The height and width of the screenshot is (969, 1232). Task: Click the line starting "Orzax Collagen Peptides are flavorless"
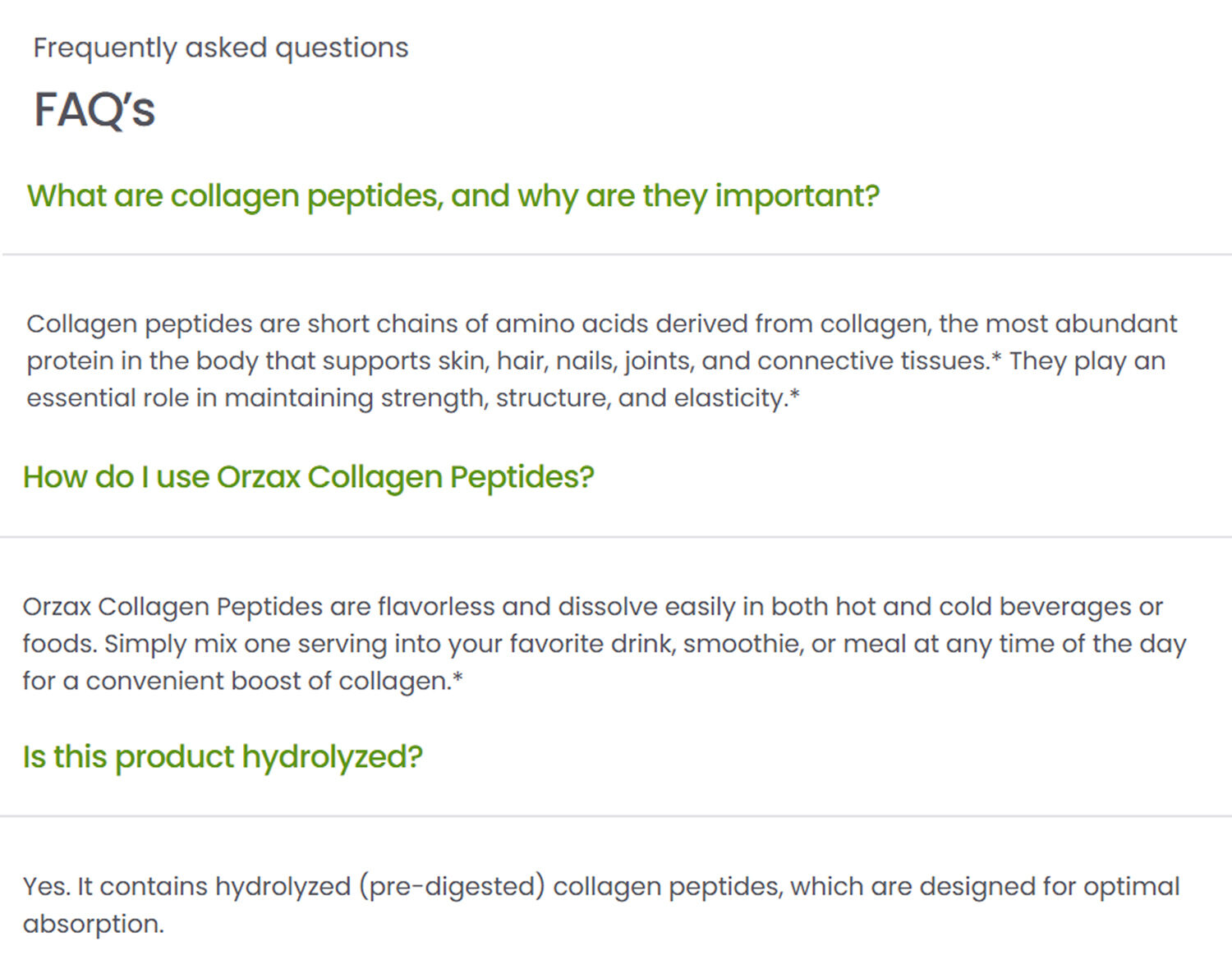(x=592, y=607)
